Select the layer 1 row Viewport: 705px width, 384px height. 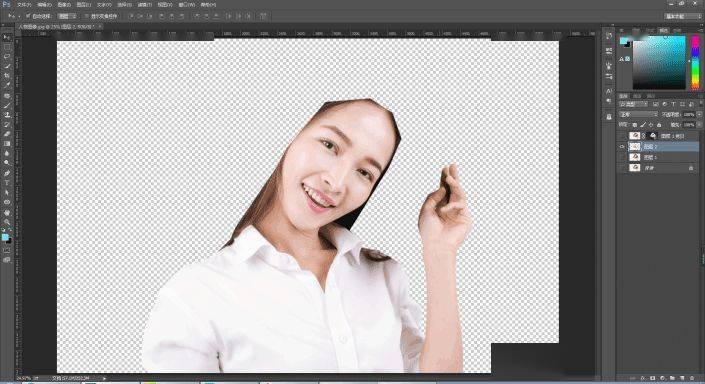pyautogui.click(x=659, y=157)
